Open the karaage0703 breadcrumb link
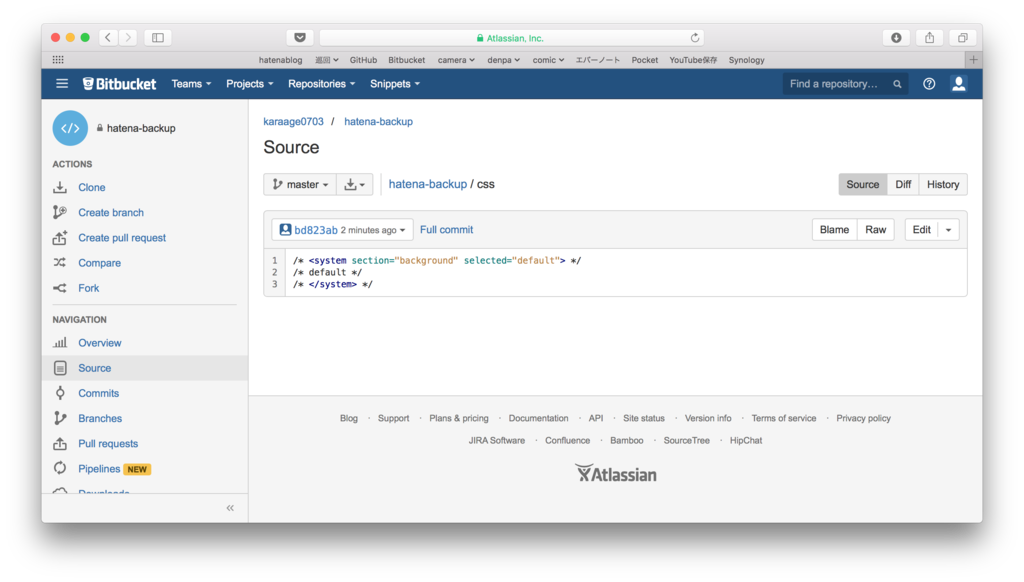Screen dimensions: 1024x582 293,121
